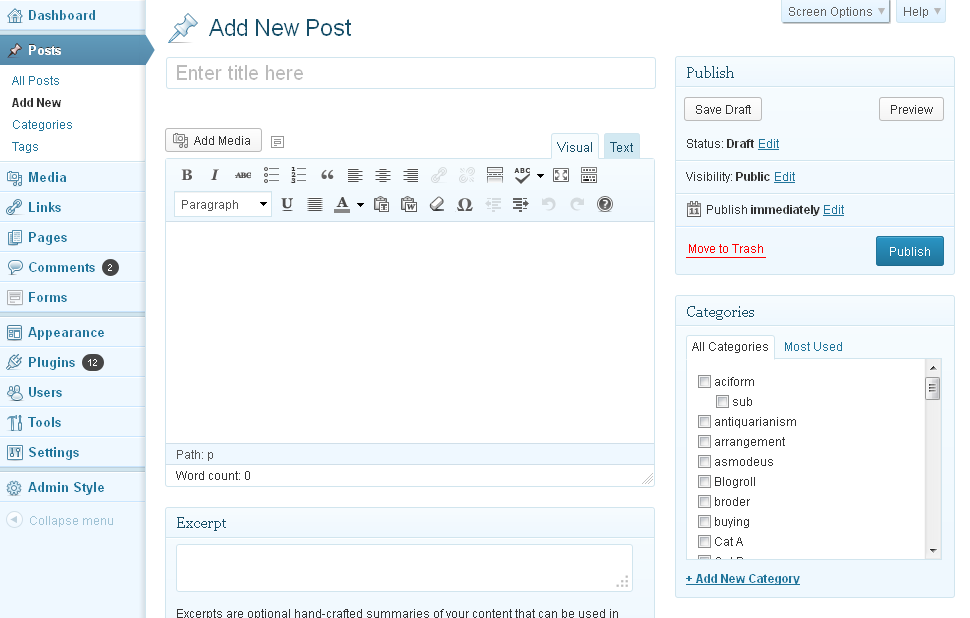970x618 pixels.
Task: Show the Most Used categories tab
Action: pyautogui.click(x=813, y=346)
